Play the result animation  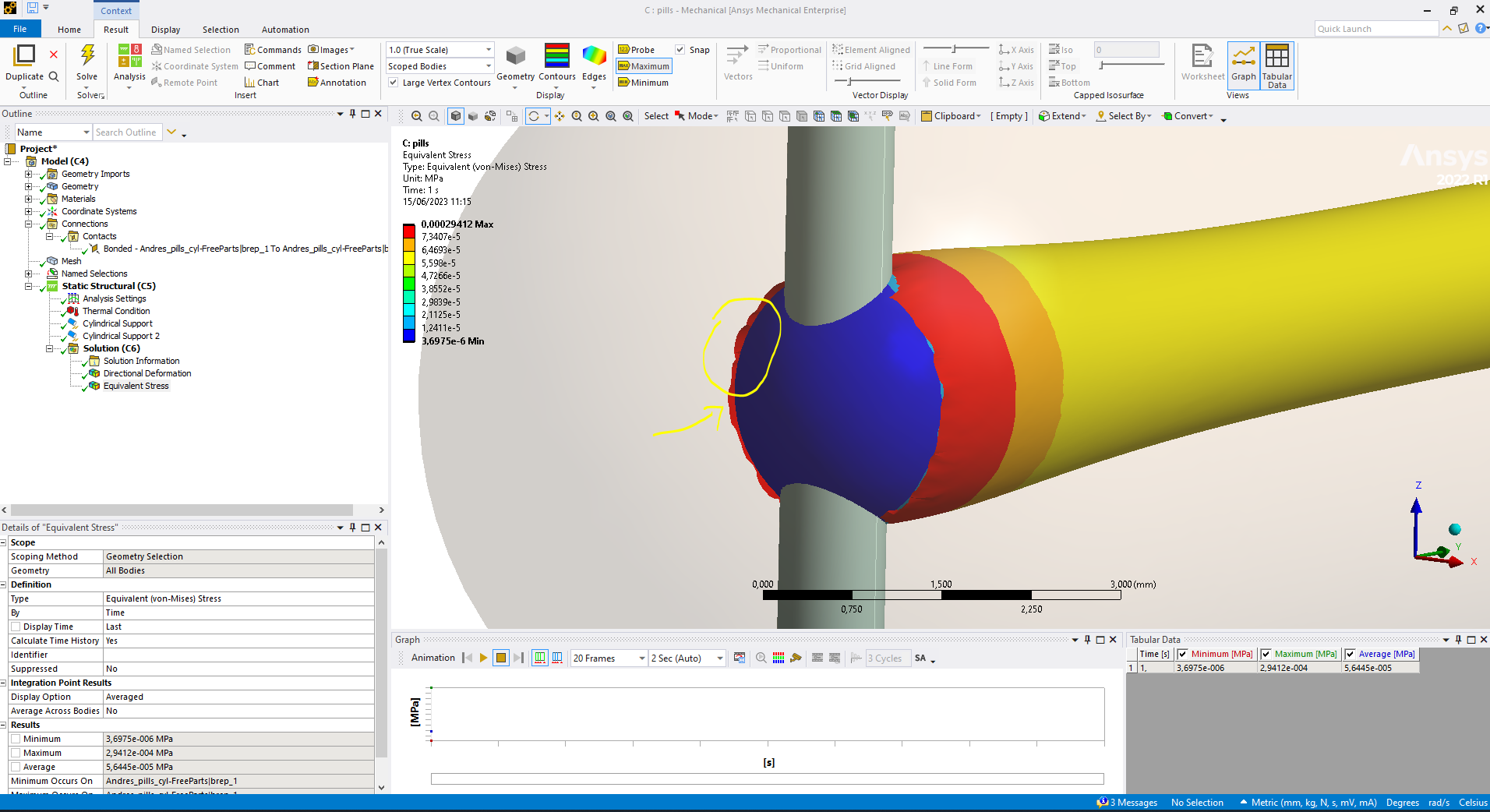point(483,658)
